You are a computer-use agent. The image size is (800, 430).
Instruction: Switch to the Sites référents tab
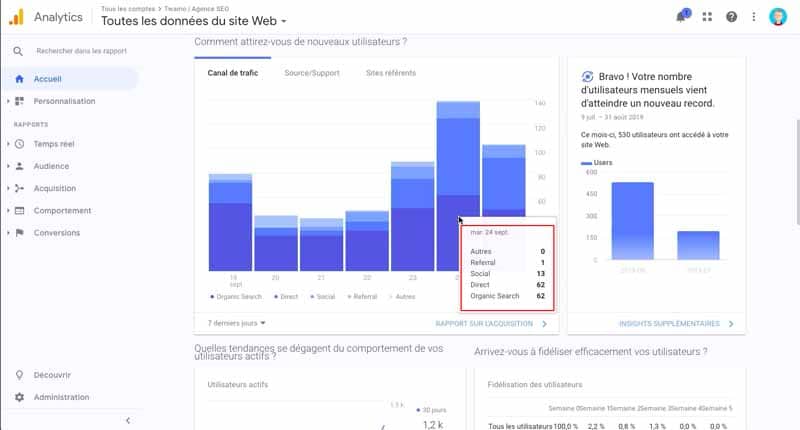pyautogui.click(x=390, y=73)
